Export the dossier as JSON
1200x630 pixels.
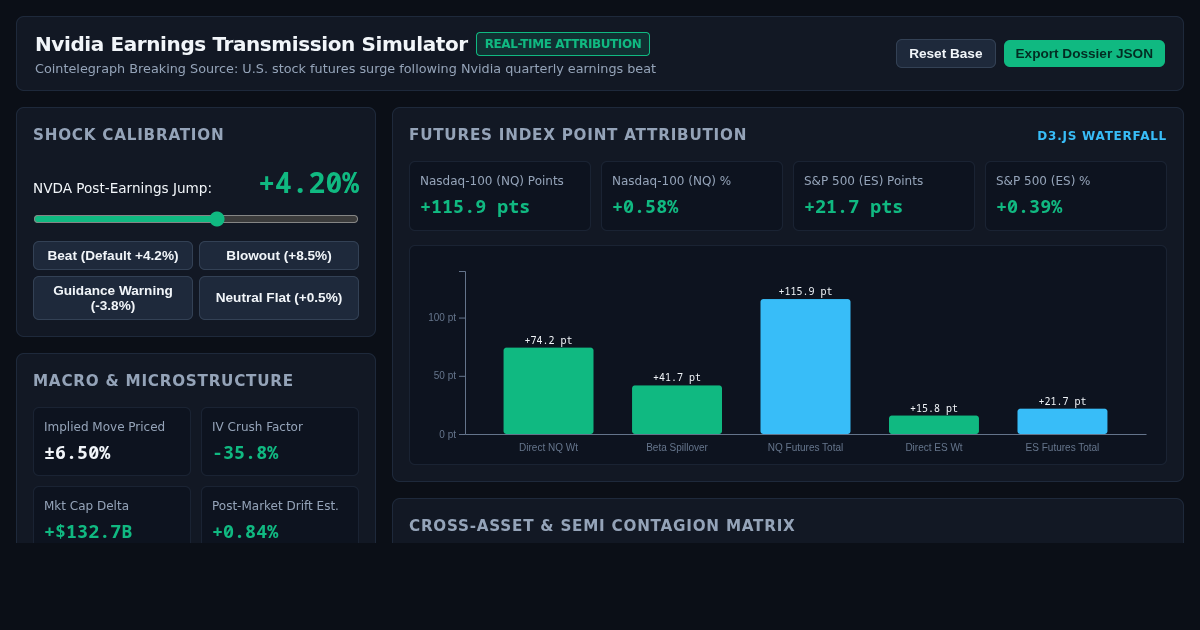tap(1084, 53)
